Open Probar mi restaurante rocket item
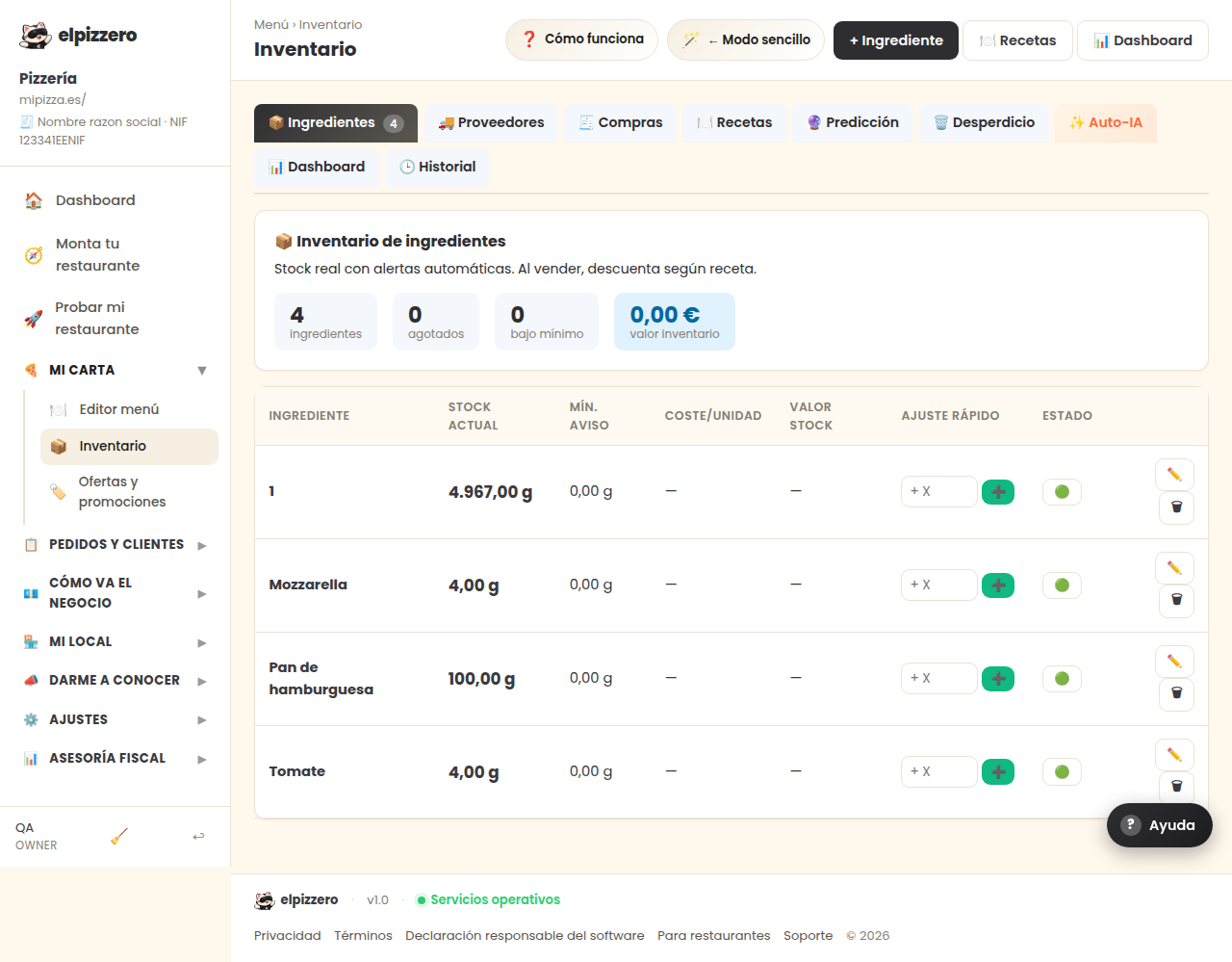Image resolution: width=1232 pixels, height=962 pixels. [x=115, y=319]
